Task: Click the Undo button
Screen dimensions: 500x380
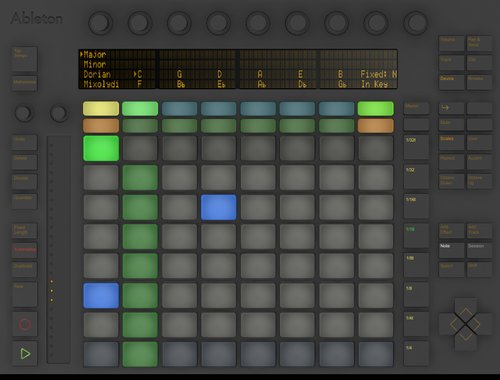Action: [x=25, y=143]
